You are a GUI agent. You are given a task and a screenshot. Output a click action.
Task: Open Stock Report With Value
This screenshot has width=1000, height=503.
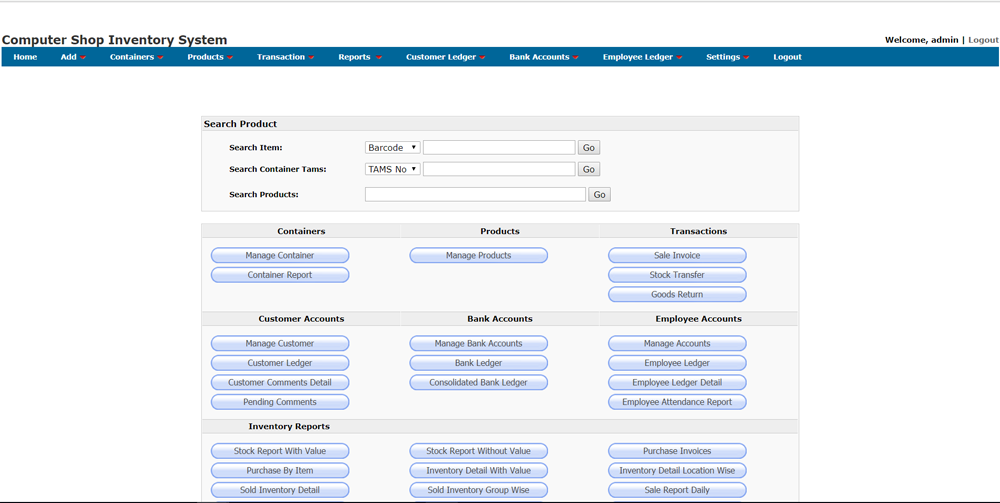click(280, 451)
